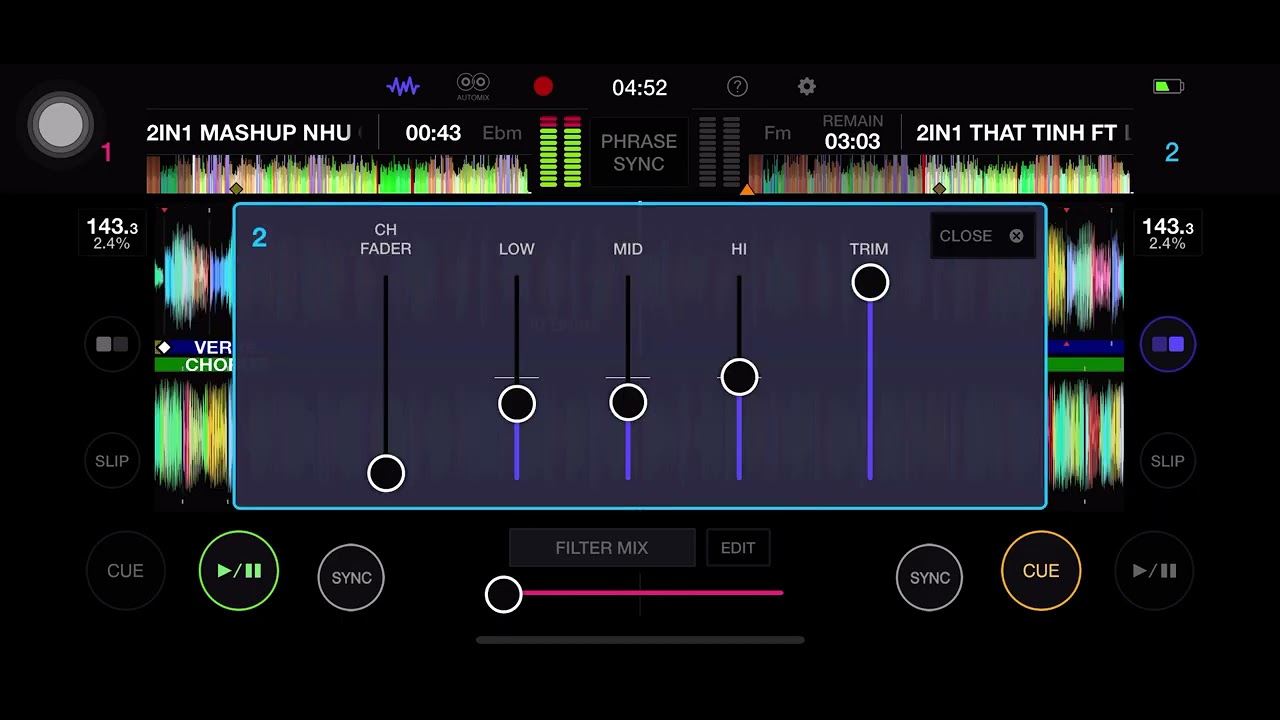The width and height of the screenshot is (1280, 720).
Task: Select deck 1 number indicator
Action: point(106,152)
